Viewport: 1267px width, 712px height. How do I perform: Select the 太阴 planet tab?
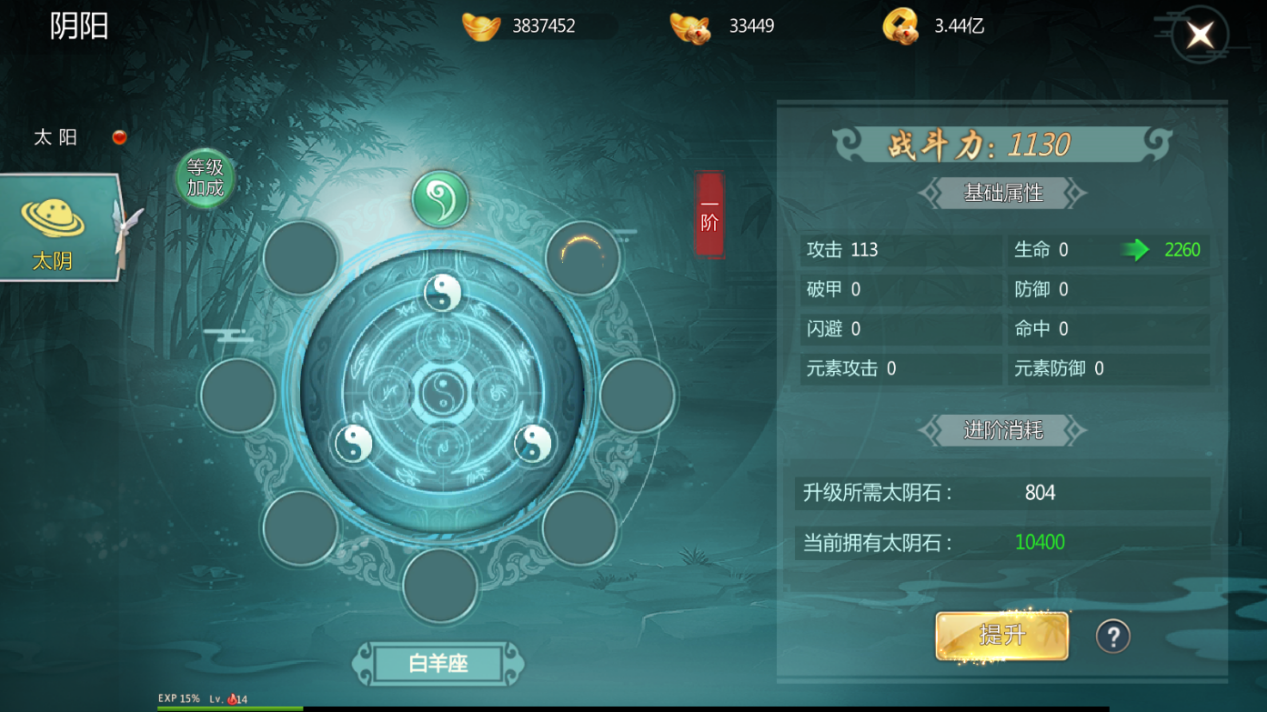pyautogui.click(x=60, y=227)
